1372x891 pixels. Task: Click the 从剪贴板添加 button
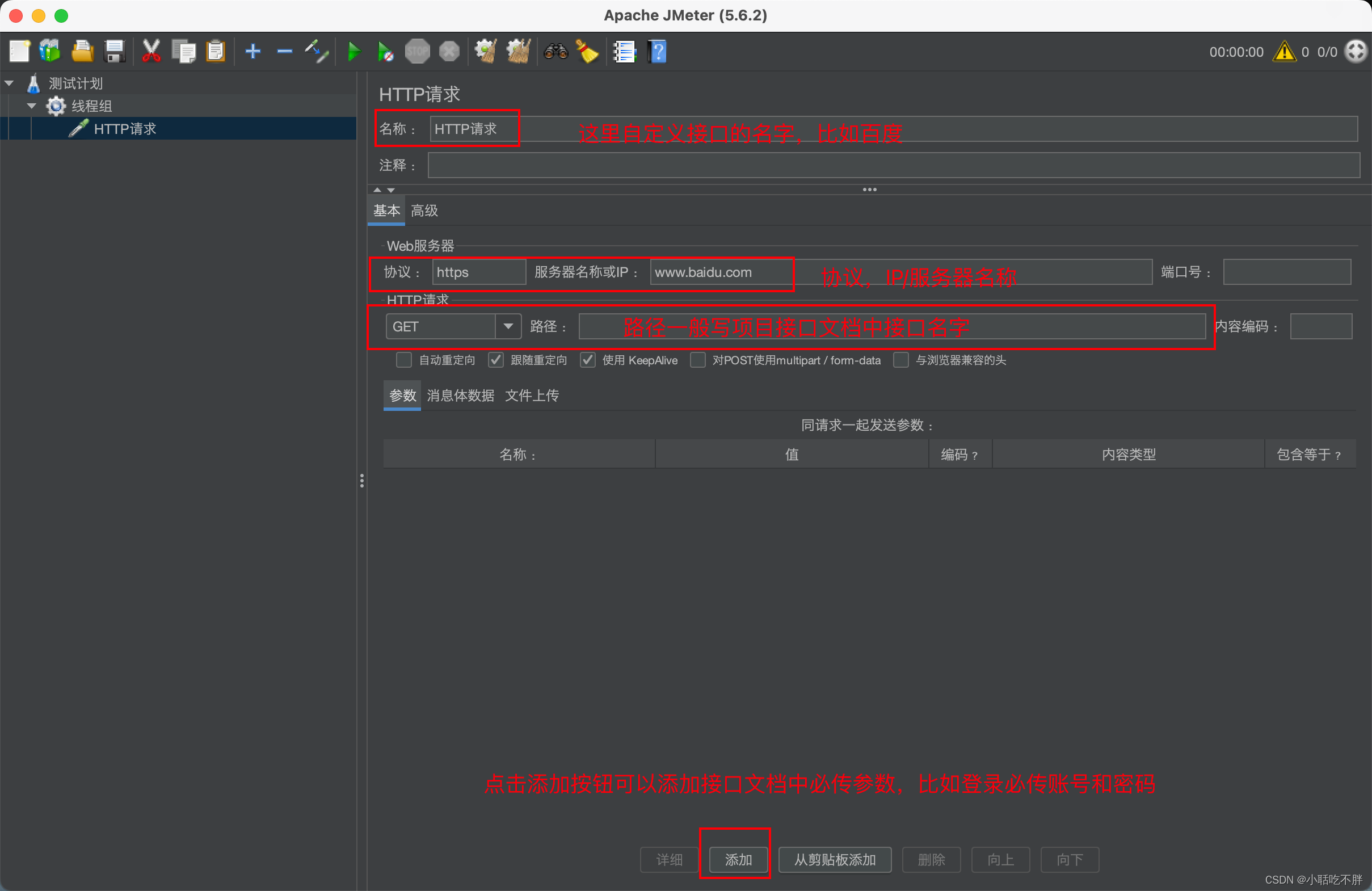click(x=835, y=860)
